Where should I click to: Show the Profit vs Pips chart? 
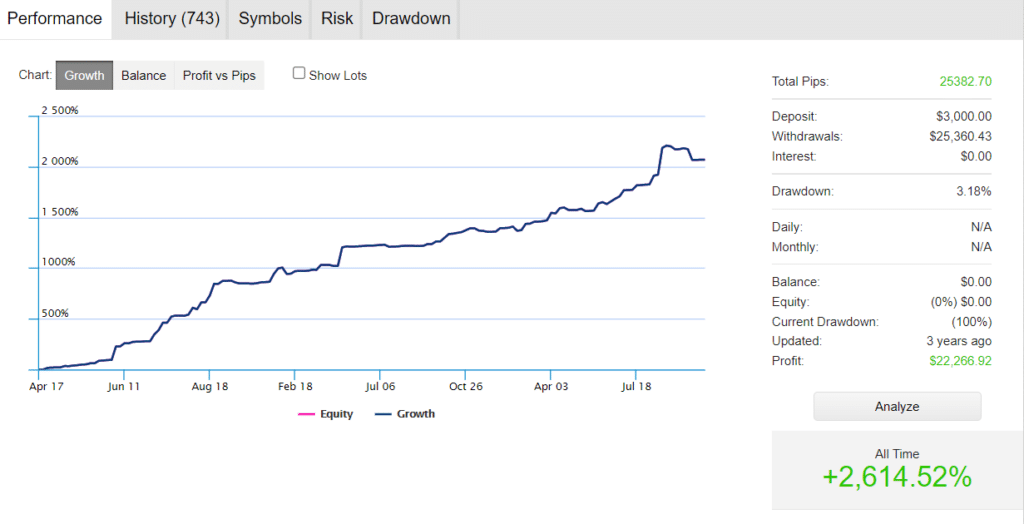click(219, 75)
